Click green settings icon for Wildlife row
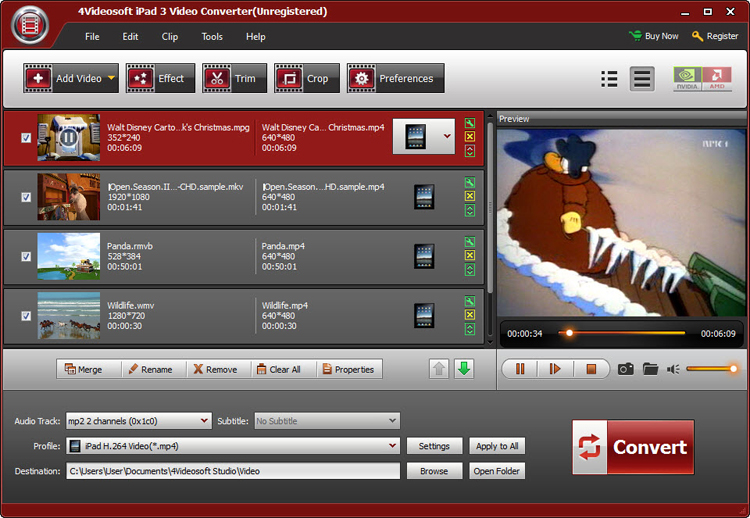This screenshot has height=518, width=750. [470, 301]
